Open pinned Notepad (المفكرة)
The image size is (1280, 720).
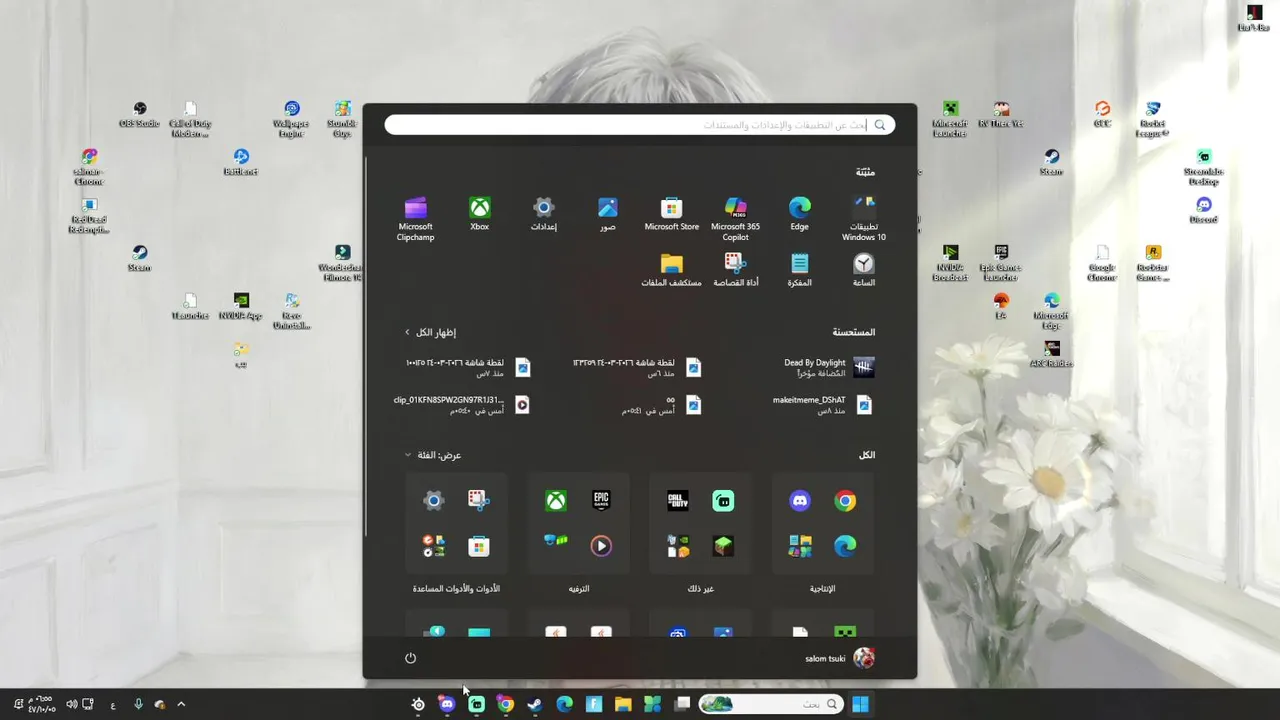click(x=799, y=270)
